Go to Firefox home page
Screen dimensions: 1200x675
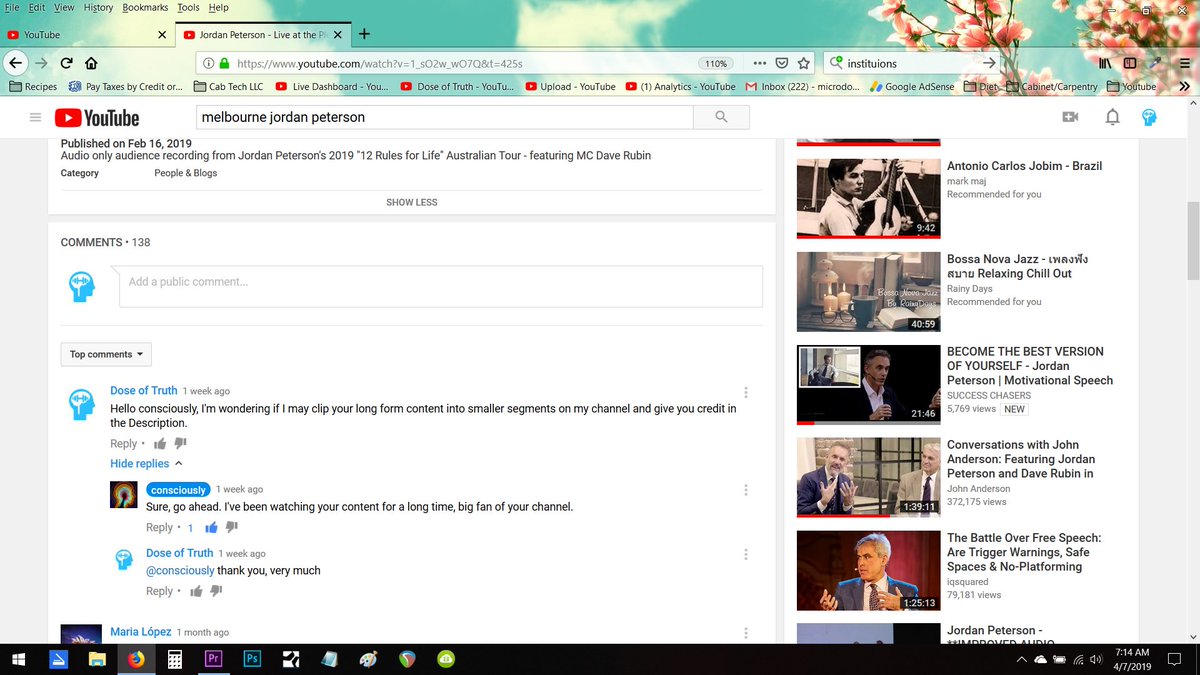coord(91,62)
